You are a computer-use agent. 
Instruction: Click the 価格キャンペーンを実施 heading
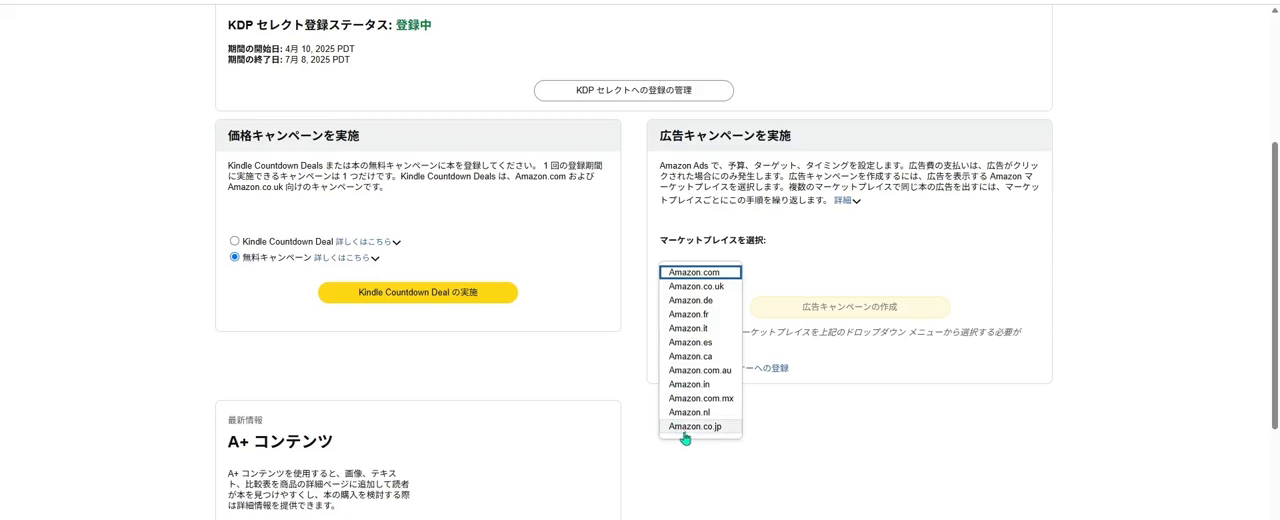click(293, 135)
